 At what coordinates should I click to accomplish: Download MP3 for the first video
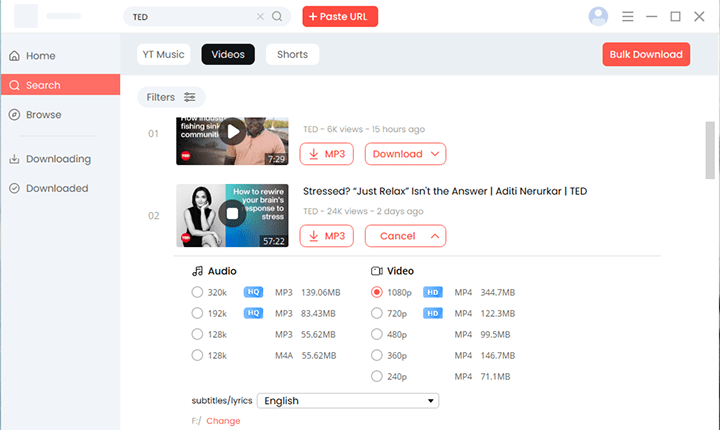point(326,154)
